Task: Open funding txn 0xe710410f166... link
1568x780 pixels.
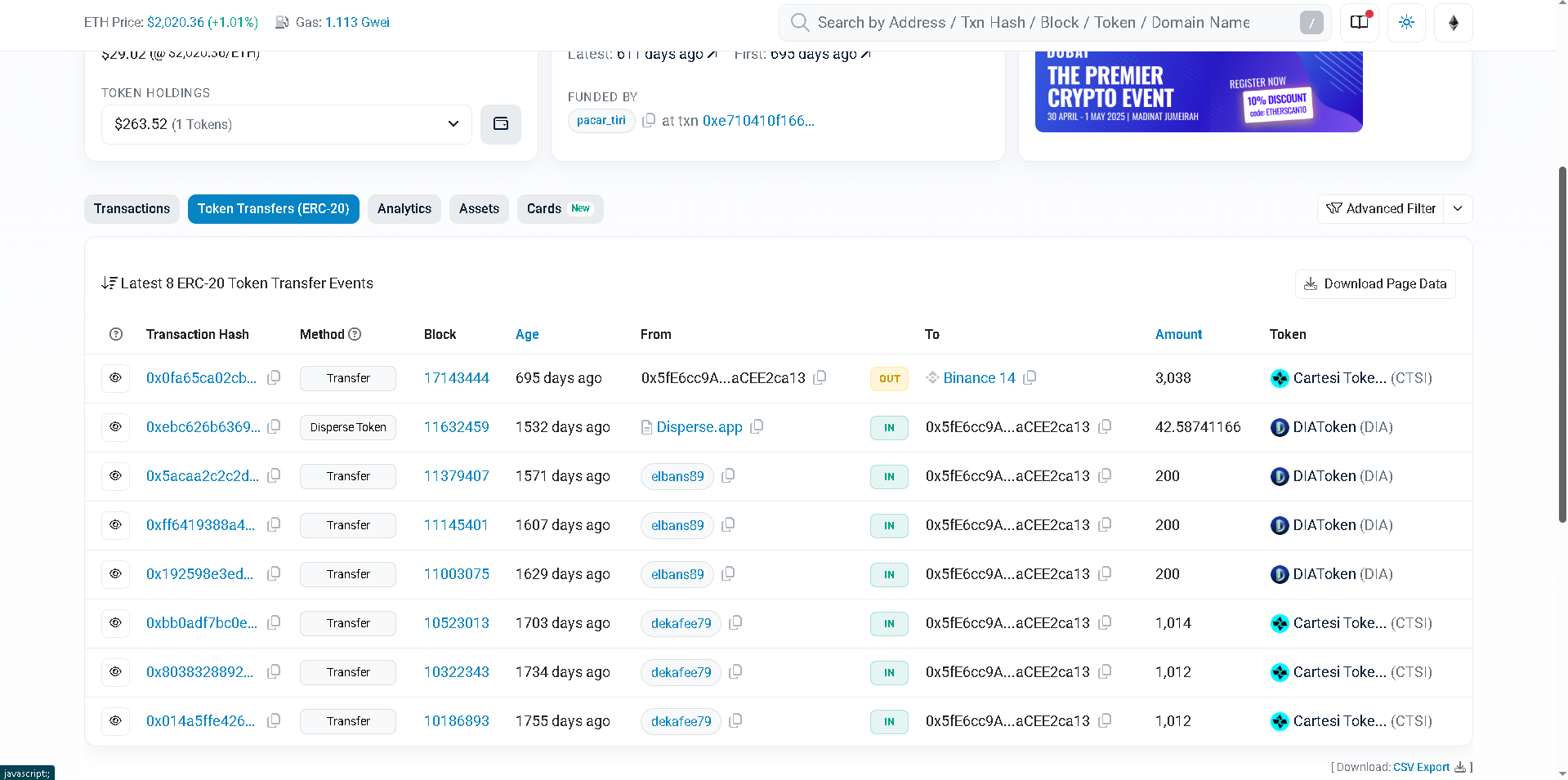Action: tap(758, 121)
